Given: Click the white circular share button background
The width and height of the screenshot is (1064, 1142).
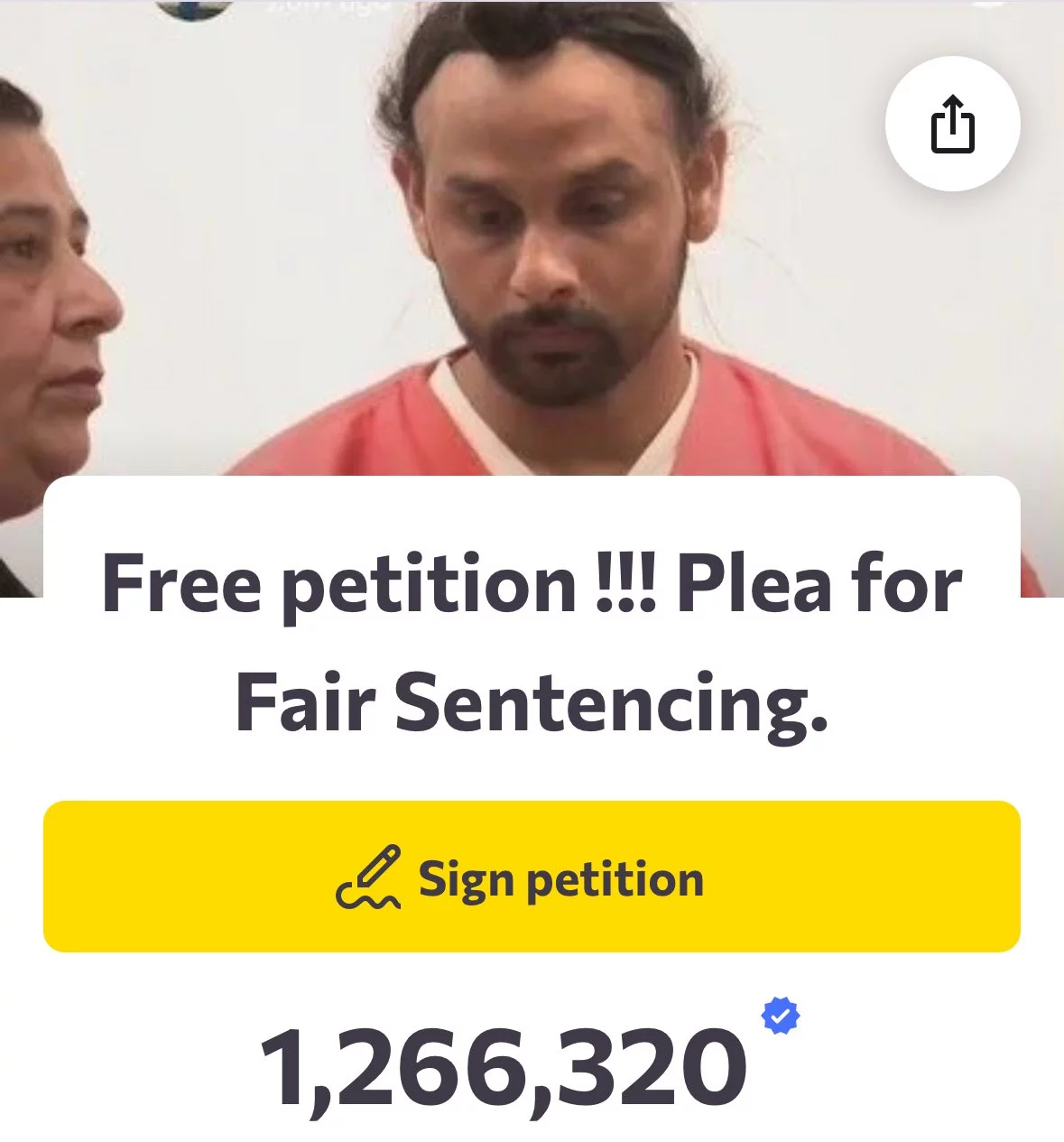Looking at the screenshot, I should 953,124.
